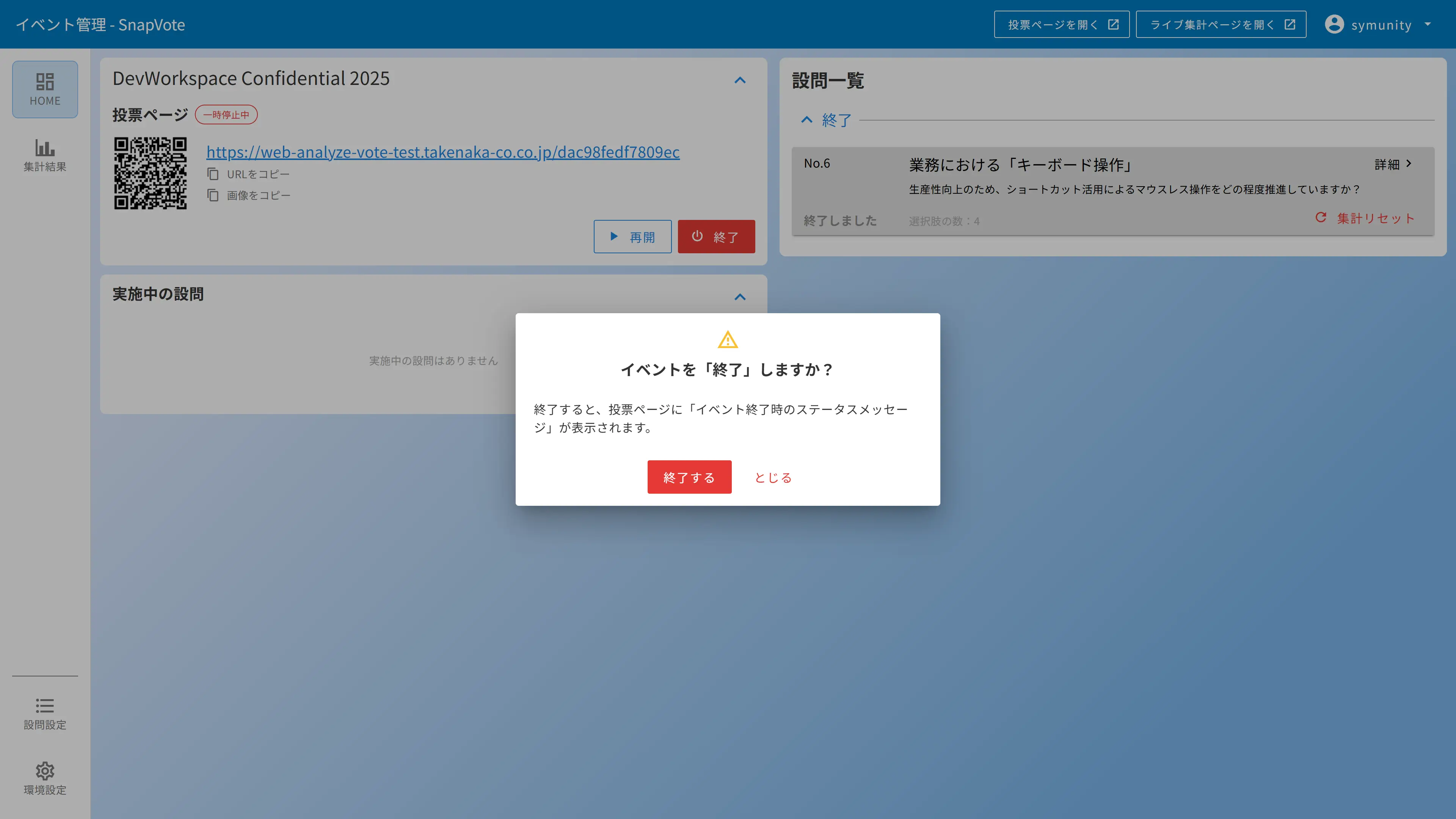Open the 投票ページを開く page
Image resolution: width=1456 pixels, height=819 pixels.
pos(1061,24)
